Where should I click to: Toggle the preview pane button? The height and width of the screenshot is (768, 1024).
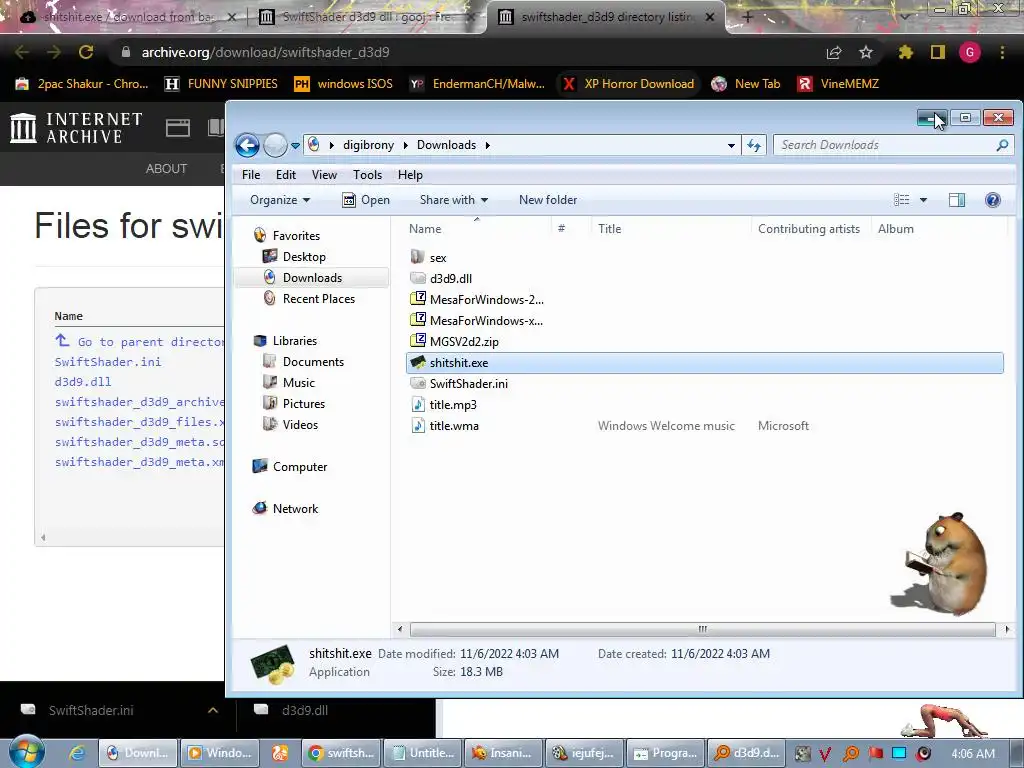(x=957, y=200)
